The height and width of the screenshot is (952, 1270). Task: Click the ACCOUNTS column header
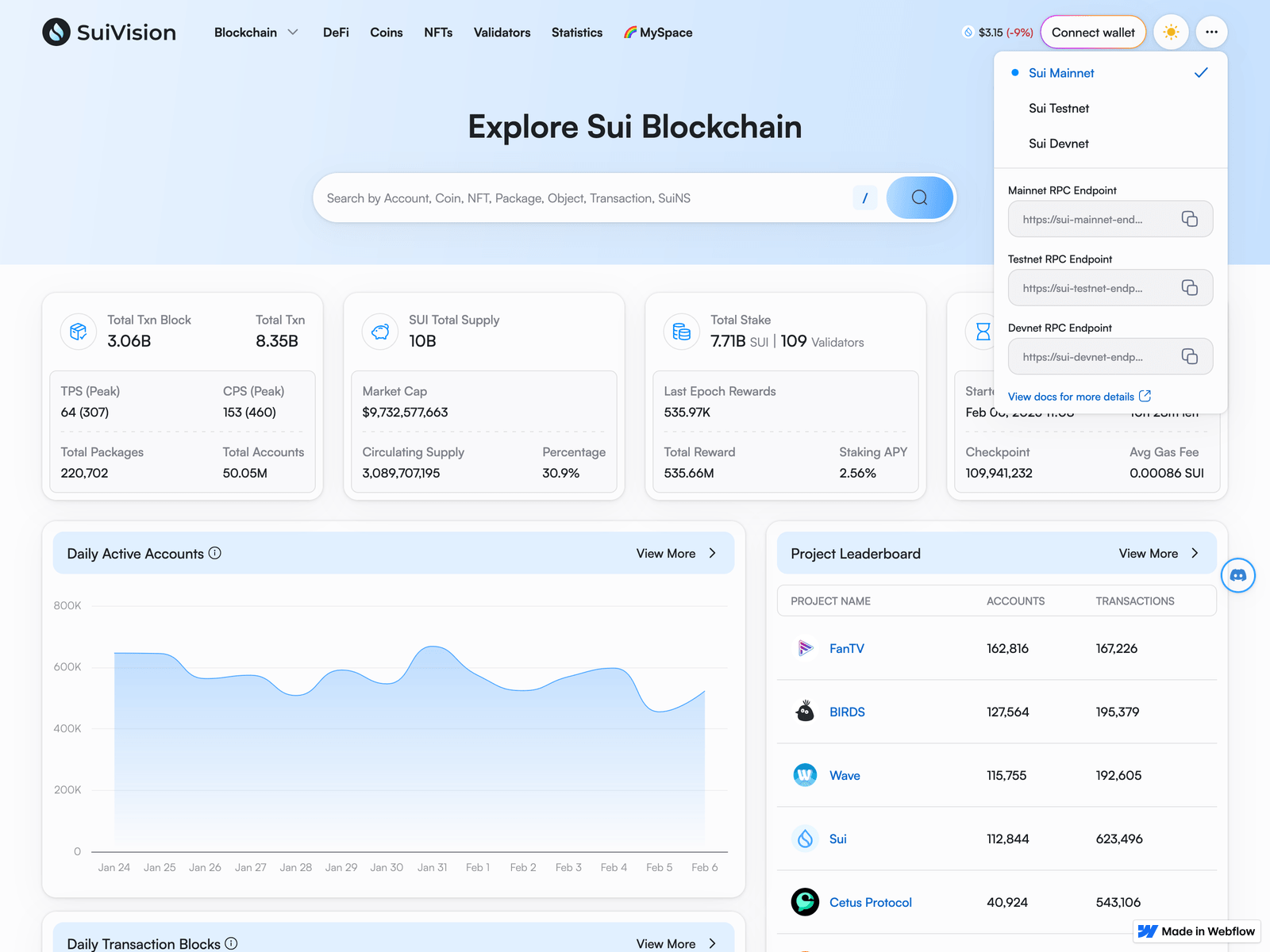coord(1015,601)
